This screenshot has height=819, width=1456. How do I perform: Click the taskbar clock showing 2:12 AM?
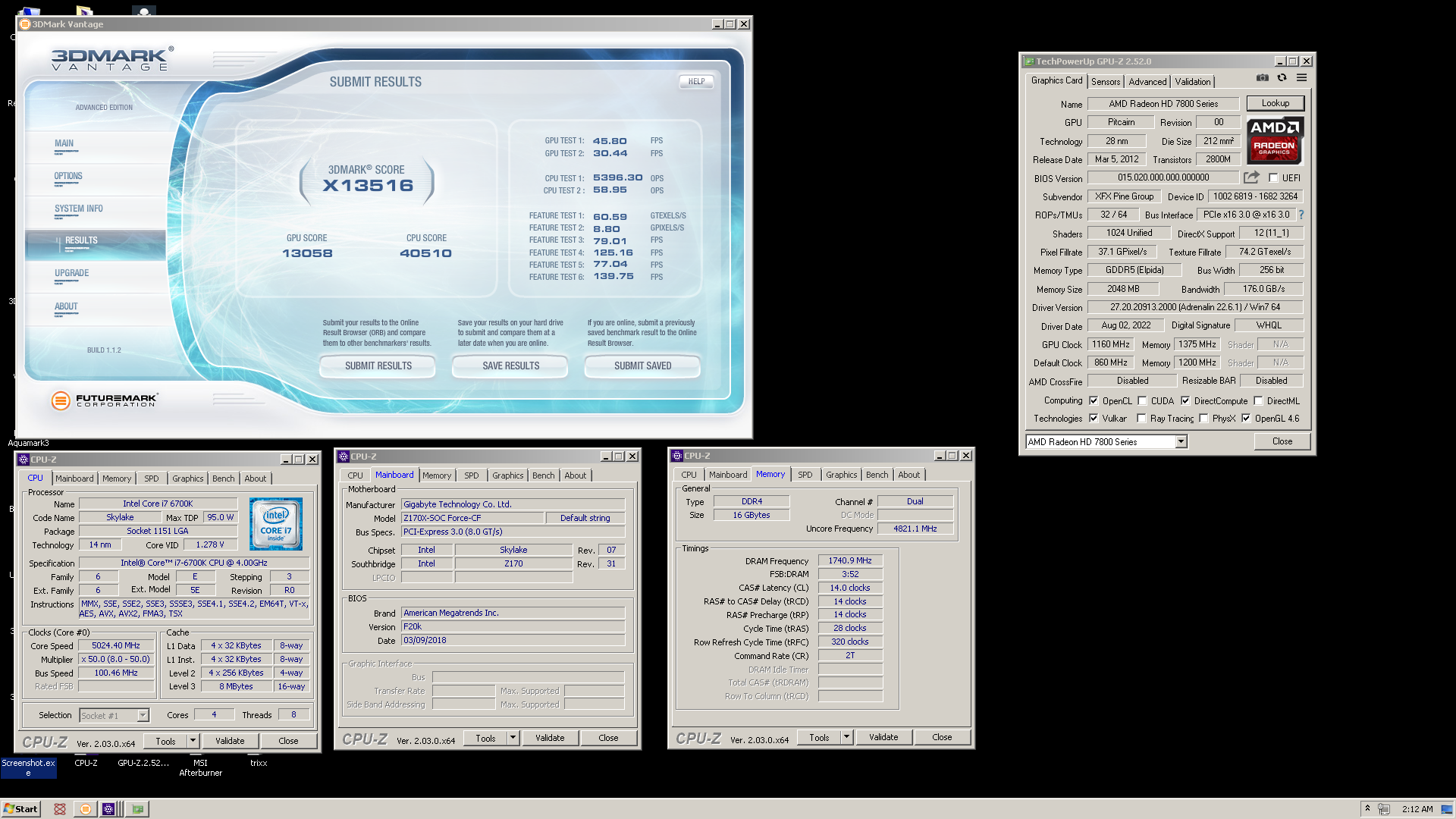[x=1417, y=809]
